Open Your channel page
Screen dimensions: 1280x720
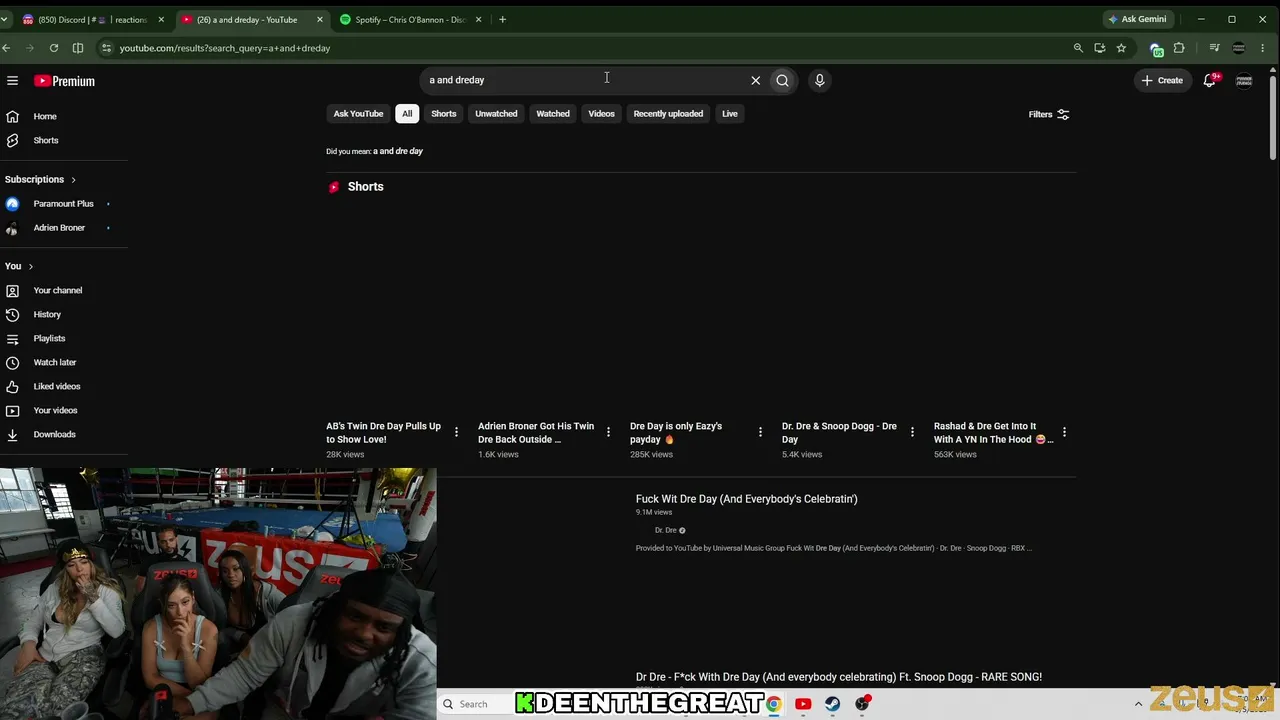(x=58, y=290)
